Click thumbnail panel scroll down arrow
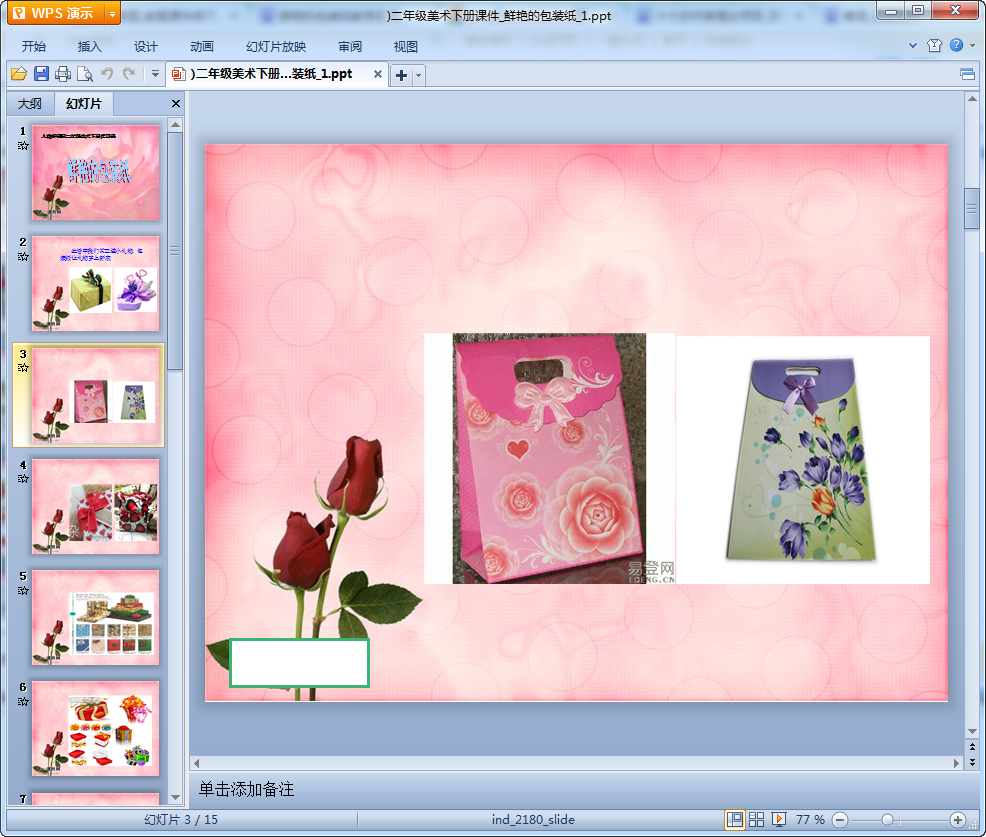 (x=175, y=797)
